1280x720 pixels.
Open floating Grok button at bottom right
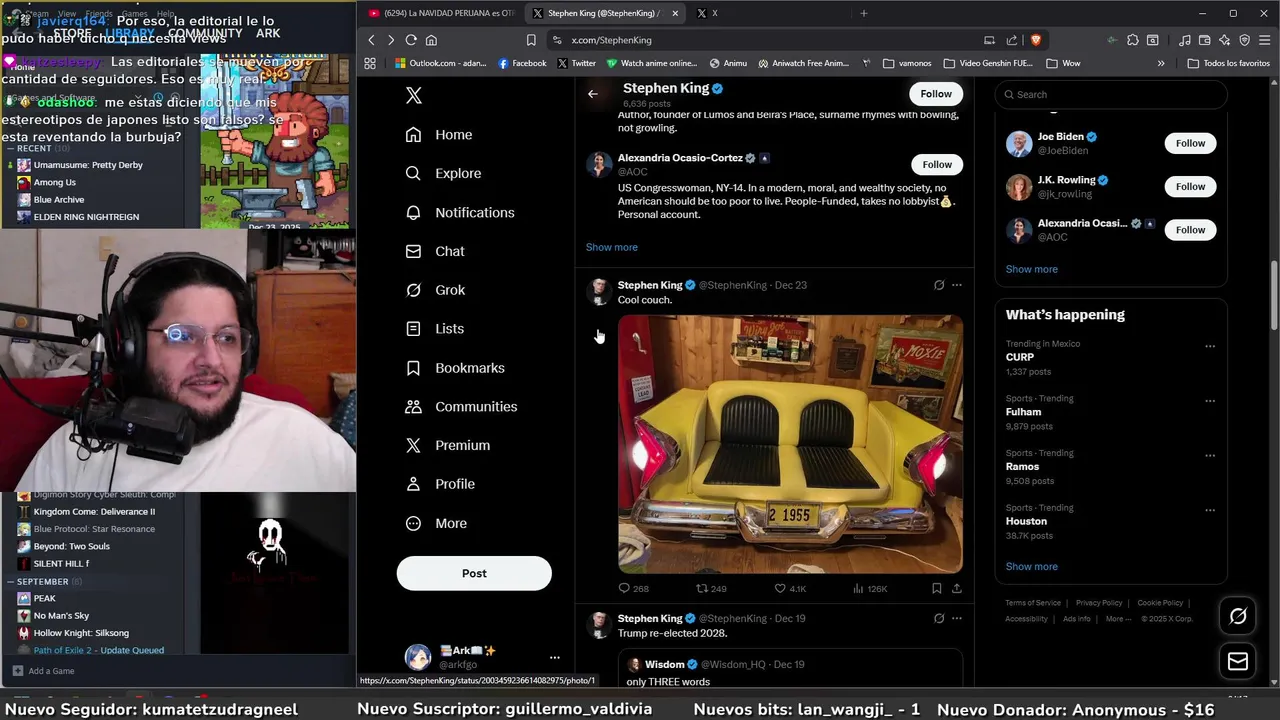(1238, 616)
